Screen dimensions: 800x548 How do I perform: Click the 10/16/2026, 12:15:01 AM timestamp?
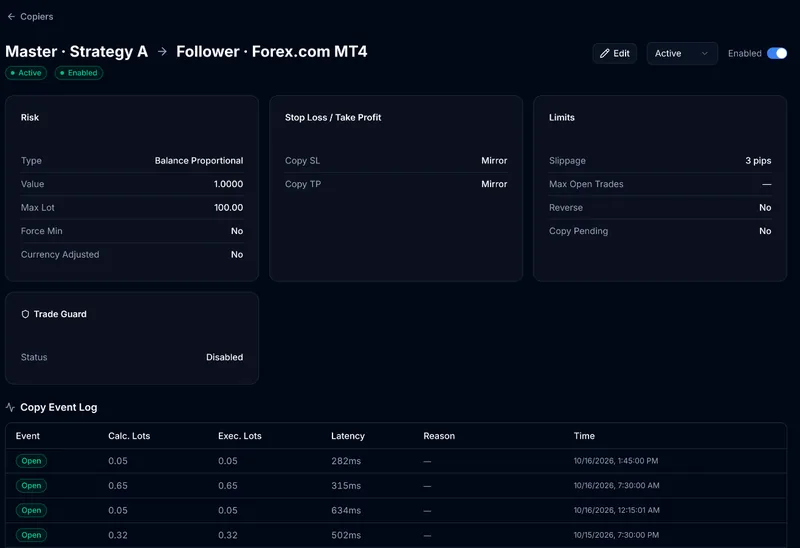point(616,510)
